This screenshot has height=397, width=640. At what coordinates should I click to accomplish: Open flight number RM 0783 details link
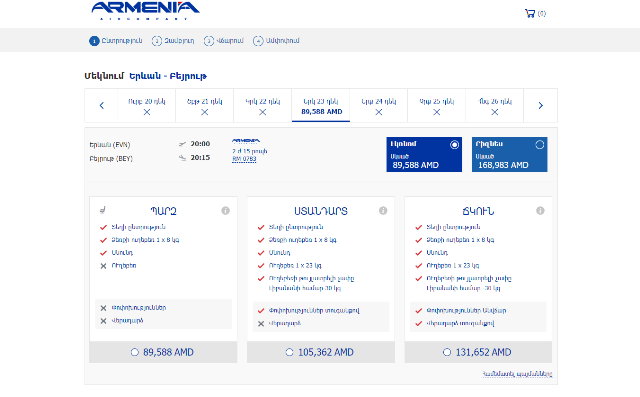[244, 159]
